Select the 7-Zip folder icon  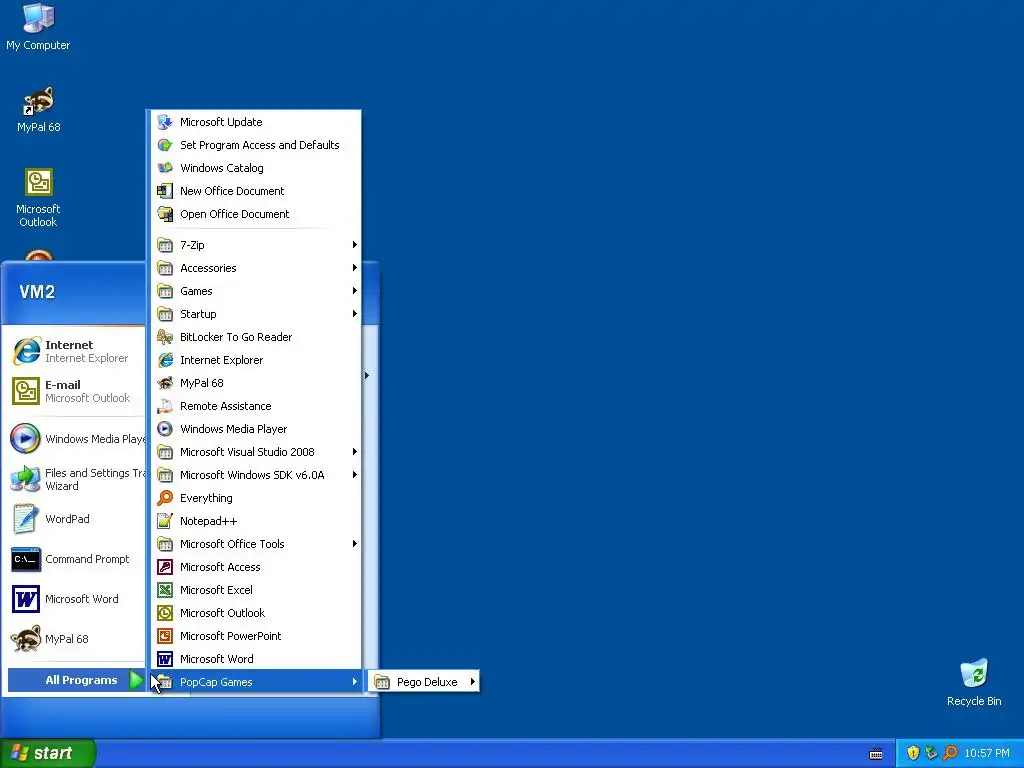(x=165, y=245)
